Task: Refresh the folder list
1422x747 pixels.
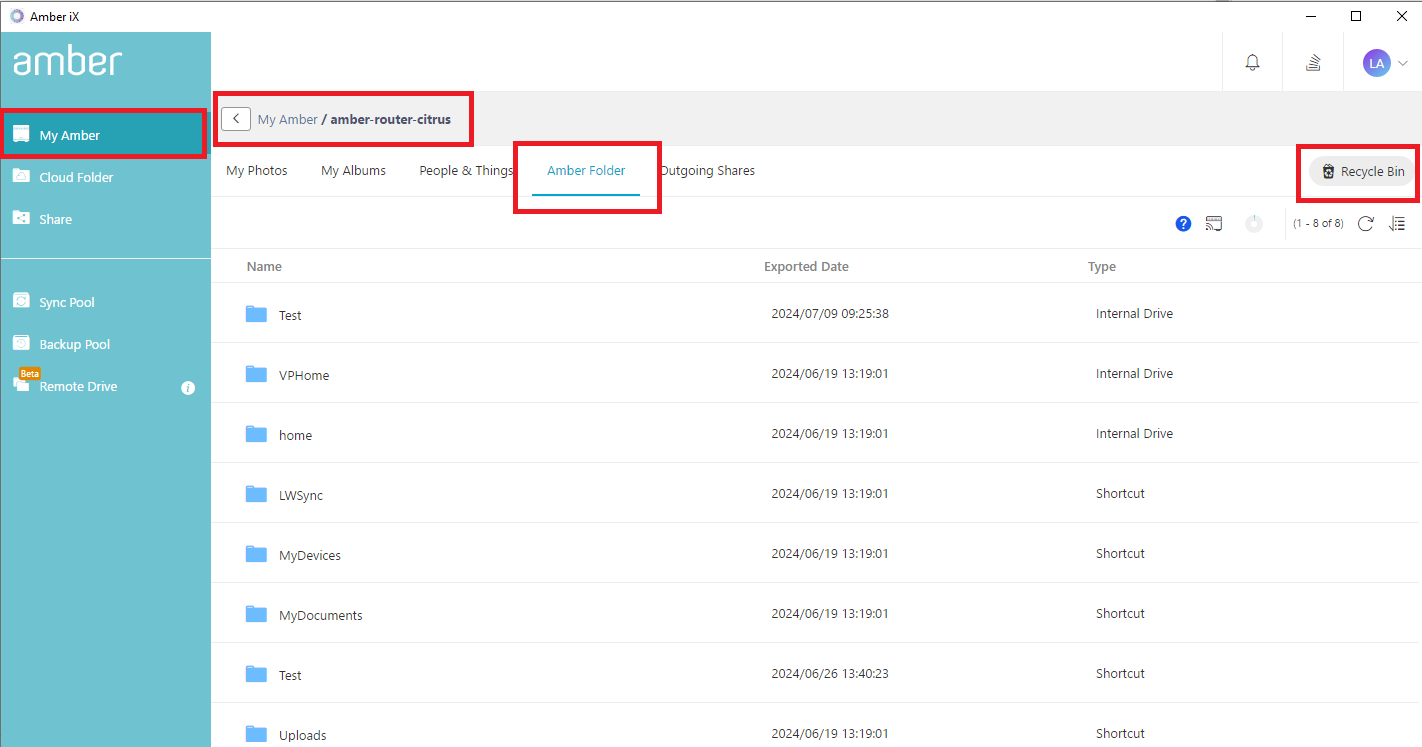Action: coord(1365,224)
